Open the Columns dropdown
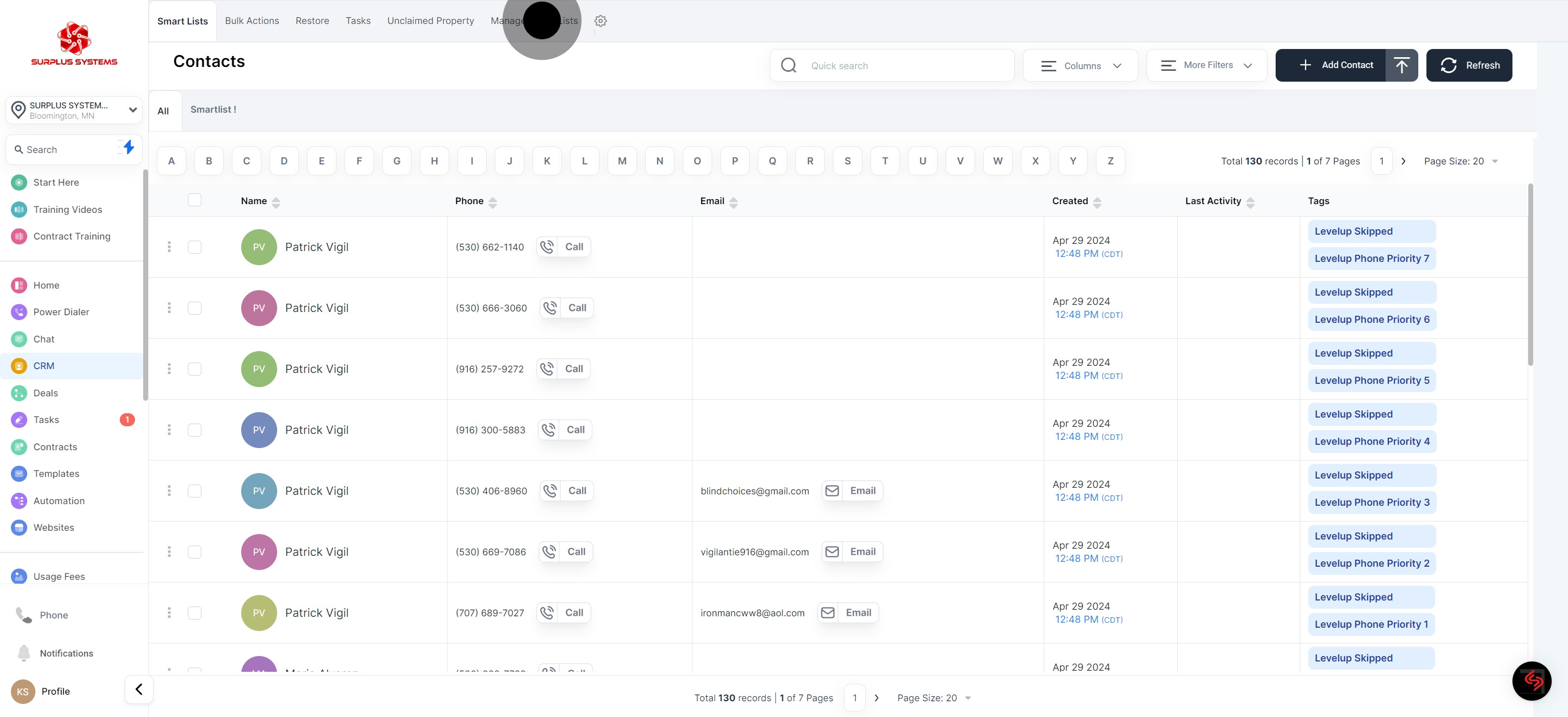 pyautogui.click(x=1080, y=66)
